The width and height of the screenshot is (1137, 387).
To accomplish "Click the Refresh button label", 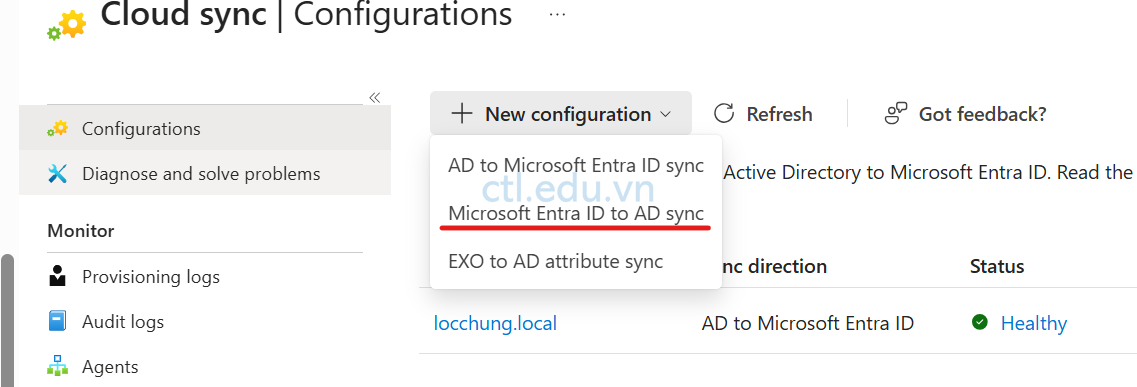I will 780,115.
